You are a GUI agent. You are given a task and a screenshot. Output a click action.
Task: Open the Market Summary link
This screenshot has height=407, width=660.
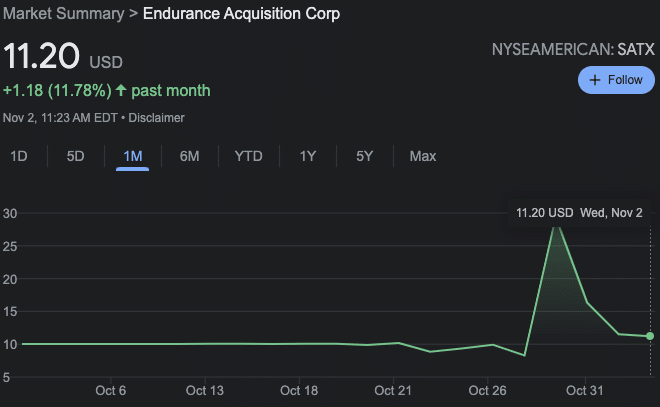[x=64, y=13]
